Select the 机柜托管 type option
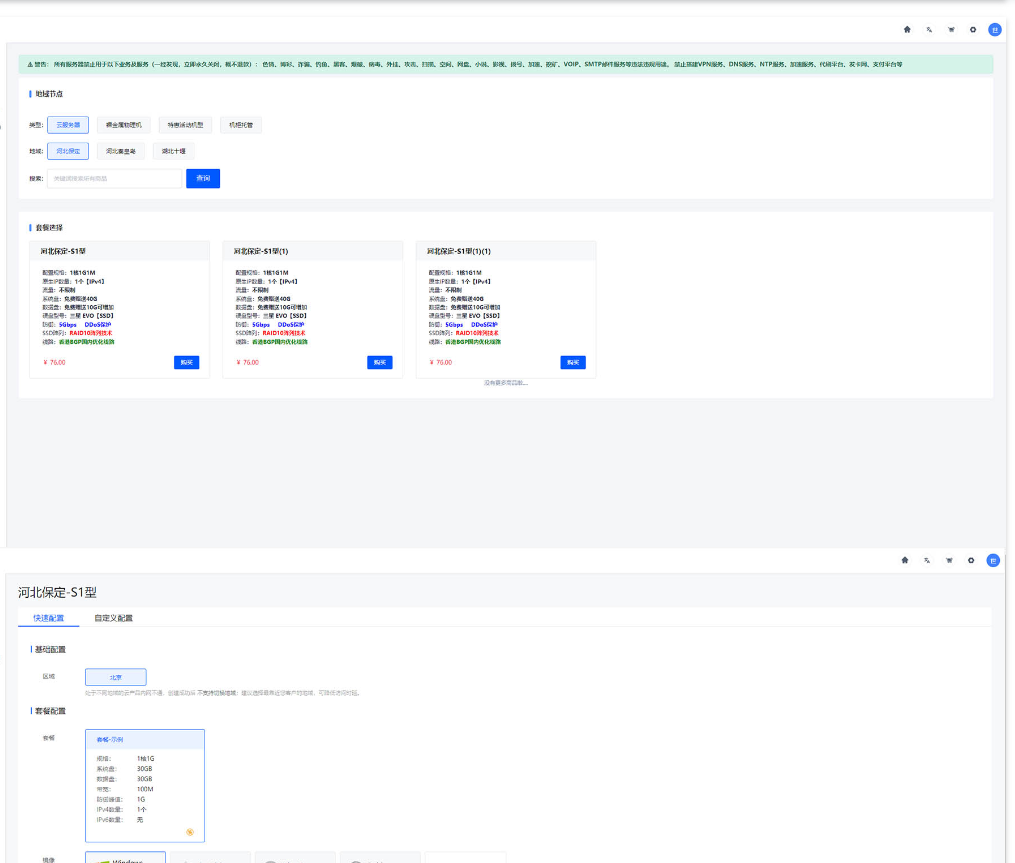The height and width of the screenshot is (863, 1015). [240, 125]
